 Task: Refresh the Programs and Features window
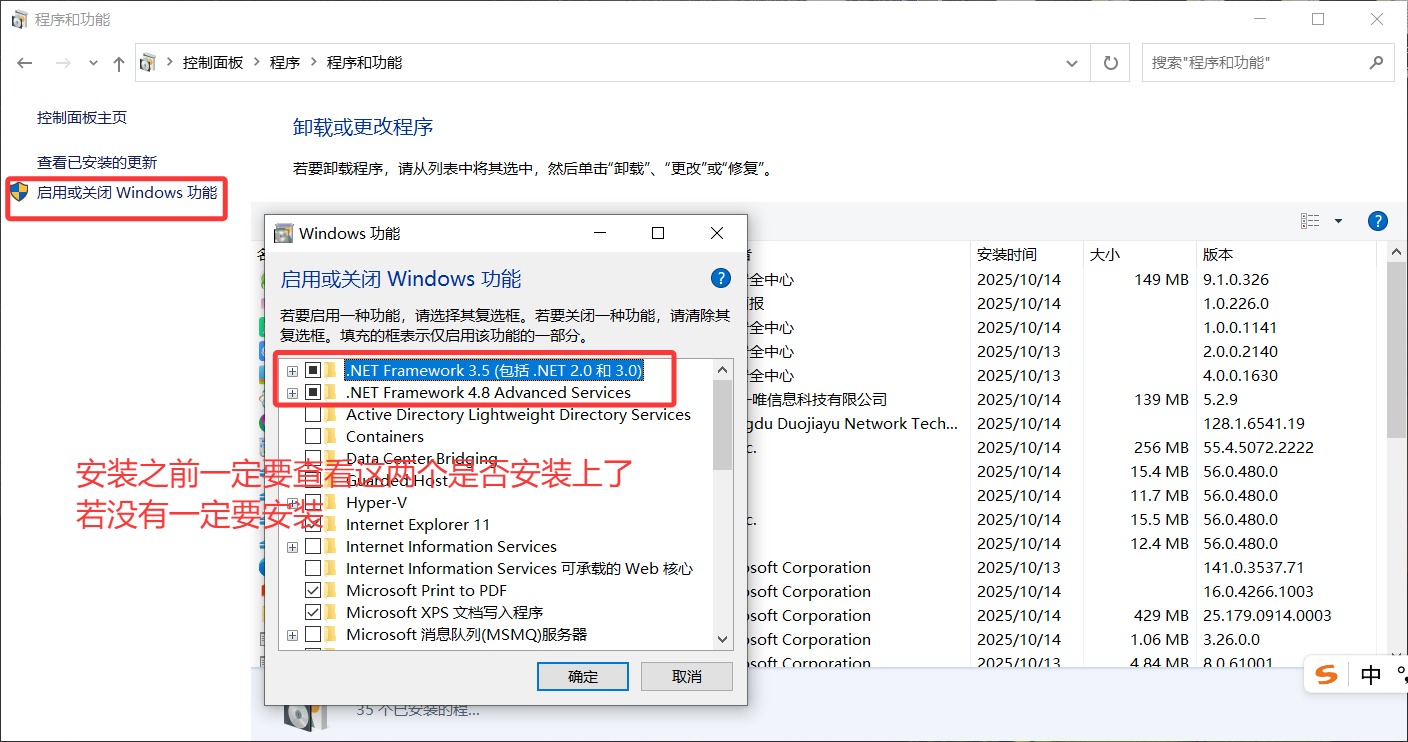pyautogui.click(x=1110, y=63)
